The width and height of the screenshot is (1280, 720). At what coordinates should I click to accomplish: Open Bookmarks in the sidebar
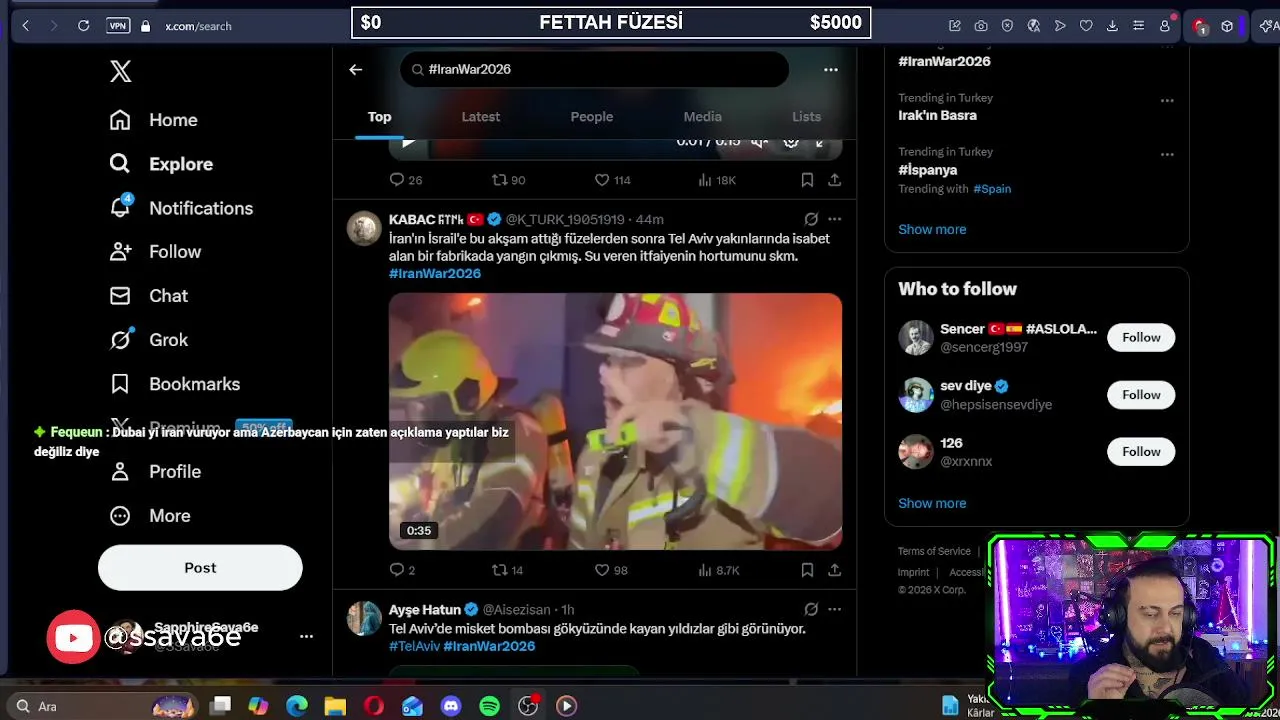[x=175, y=384]
